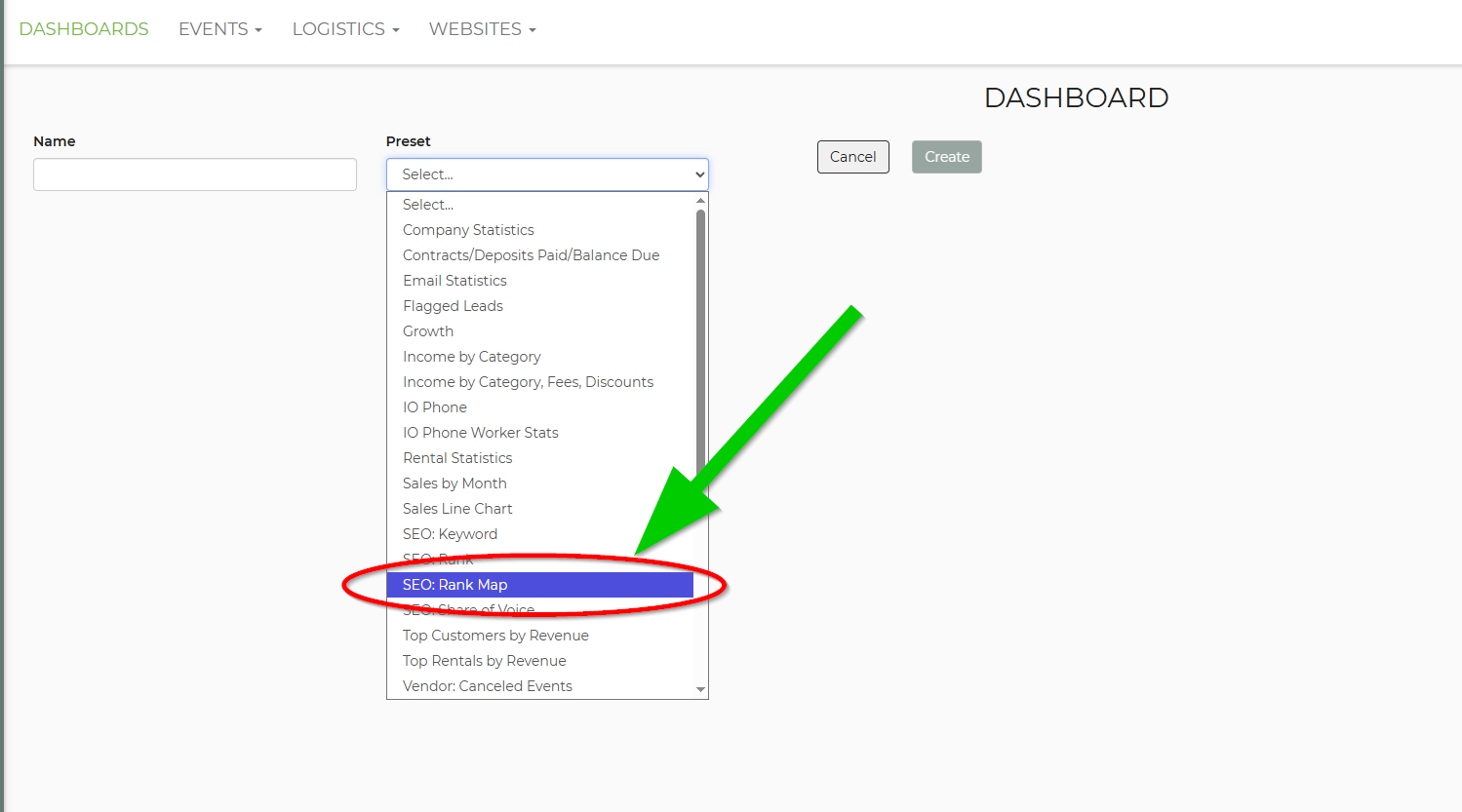1462x812 pixels.
Task: Click the dropdown list scroll-up arrow
Action: (700, 200)
